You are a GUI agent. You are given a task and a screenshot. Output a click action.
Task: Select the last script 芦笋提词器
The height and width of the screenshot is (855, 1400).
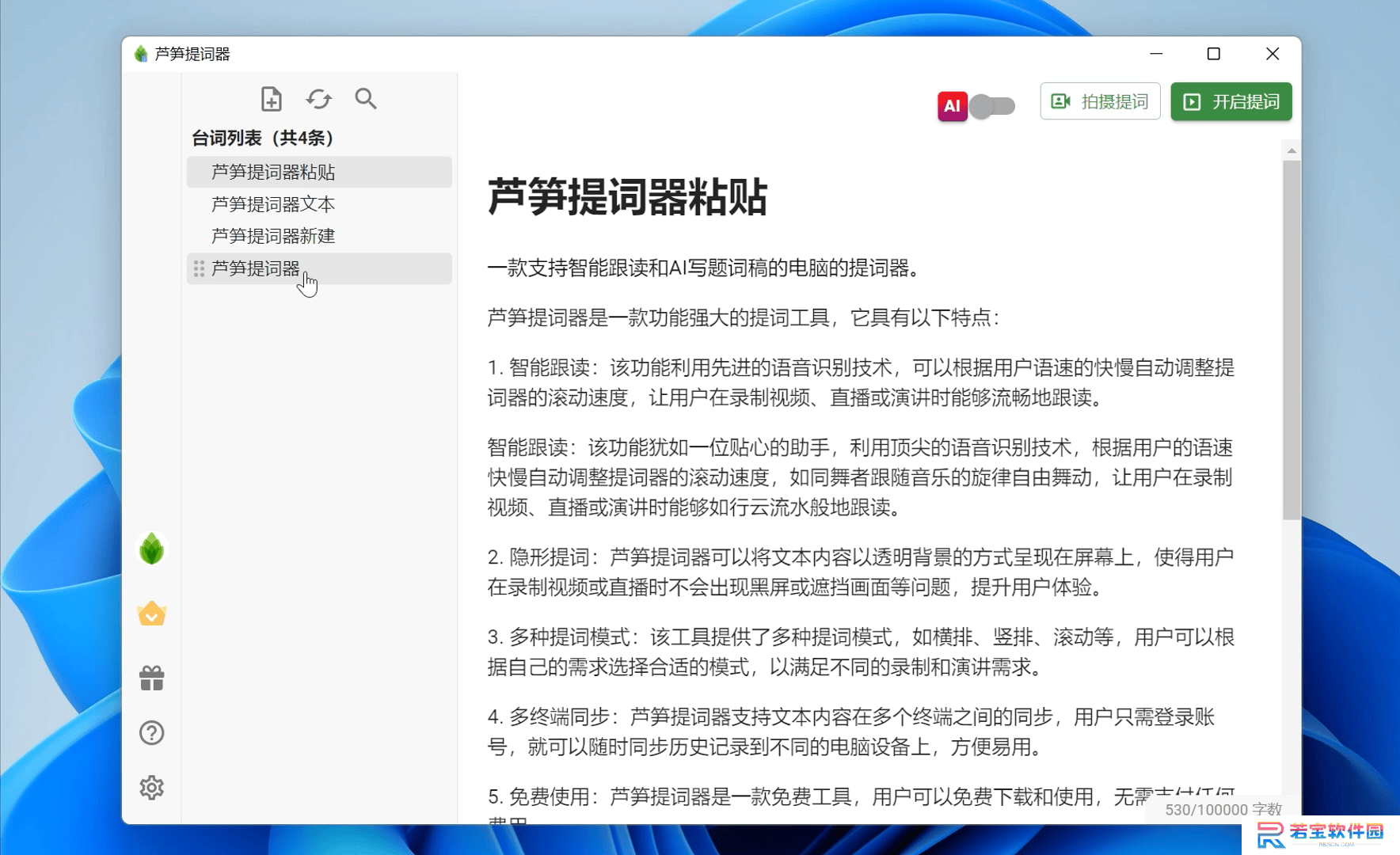(x=319, y=268)
